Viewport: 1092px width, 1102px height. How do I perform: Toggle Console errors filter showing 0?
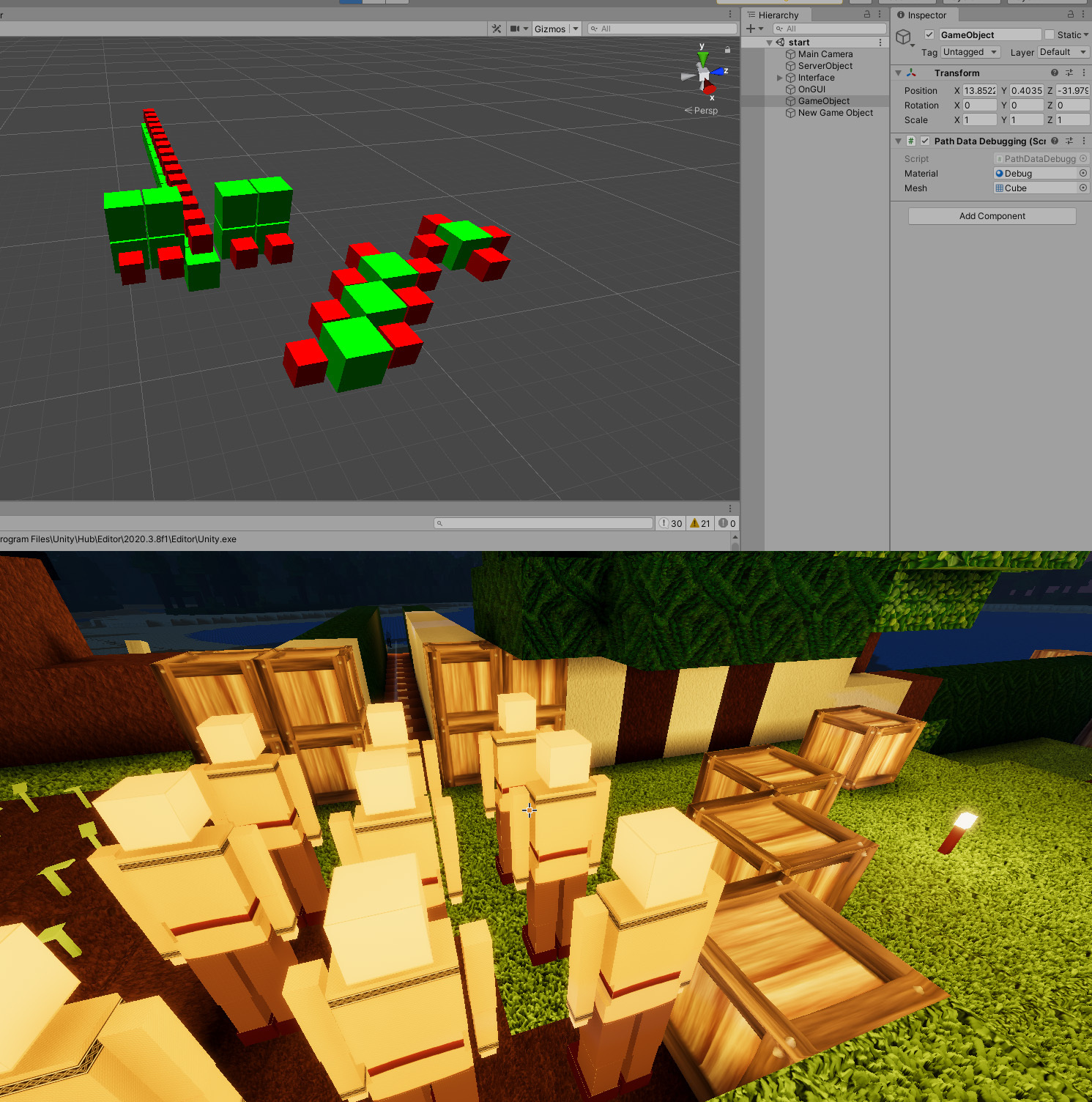pos(727,523)
